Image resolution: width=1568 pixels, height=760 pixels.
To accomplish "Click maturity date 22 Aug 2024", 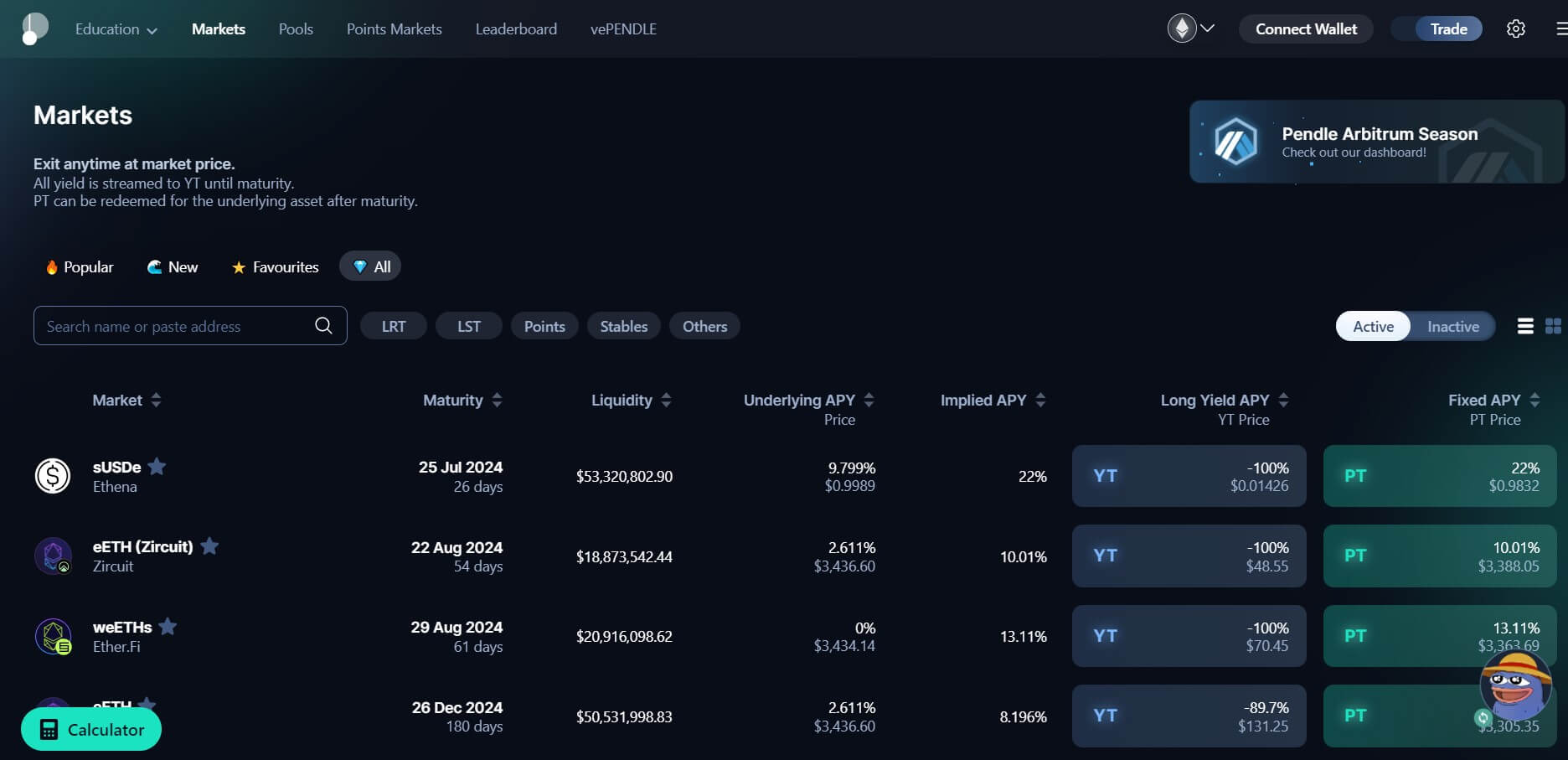I will coord(456,547).
